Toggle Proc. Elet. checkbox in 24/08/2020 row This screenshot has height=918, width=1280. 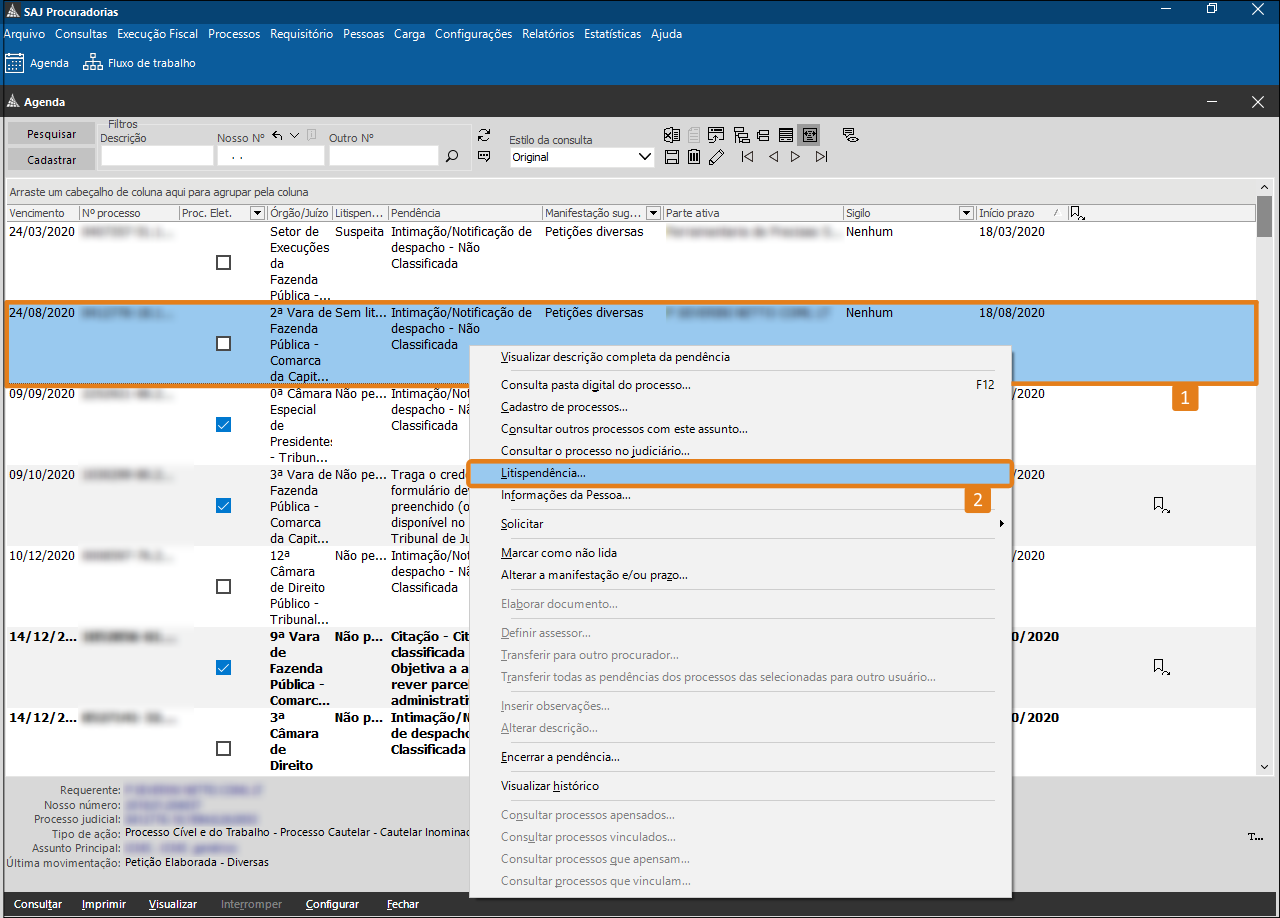click(x=223, y=343)
